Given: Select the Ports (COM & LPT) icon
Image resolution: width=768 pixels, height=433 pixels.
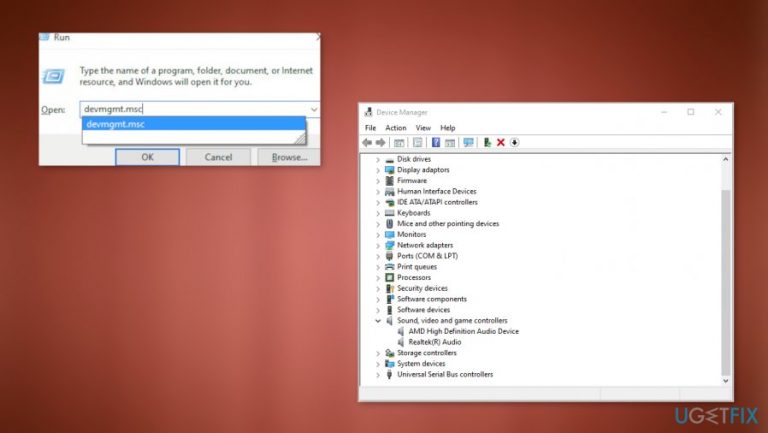Looking at the screenshot, I should pyautogui.click(x=389, y=256).
